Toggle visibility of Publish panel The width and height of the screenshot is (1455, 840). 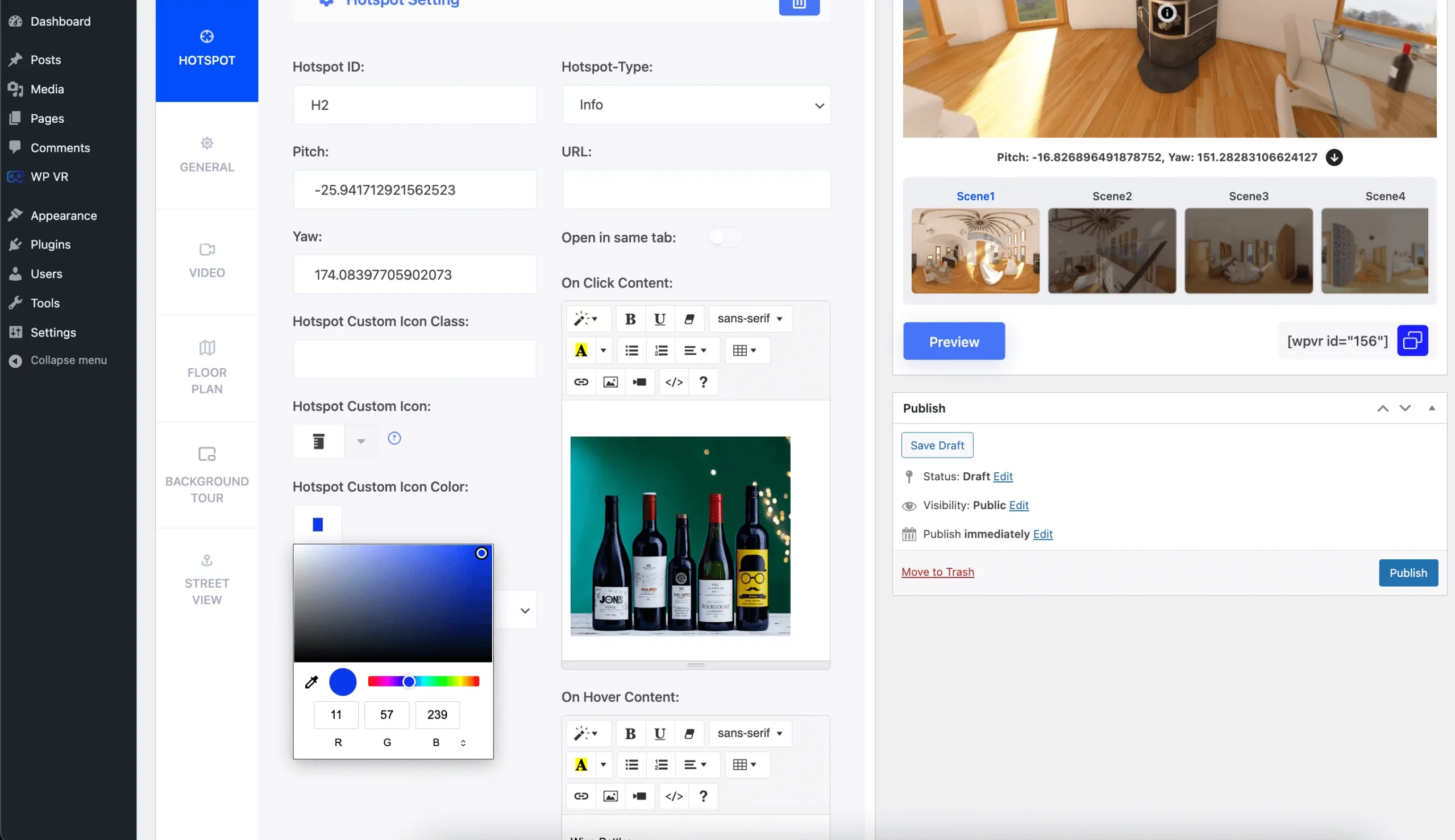[1432, 408]
